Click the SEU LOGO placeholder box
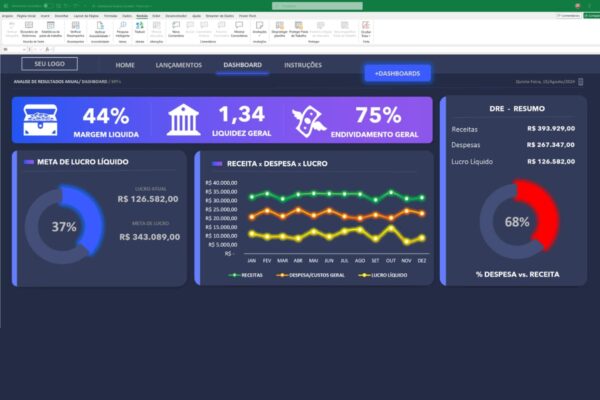600x400 pixels. pos(49,64)
